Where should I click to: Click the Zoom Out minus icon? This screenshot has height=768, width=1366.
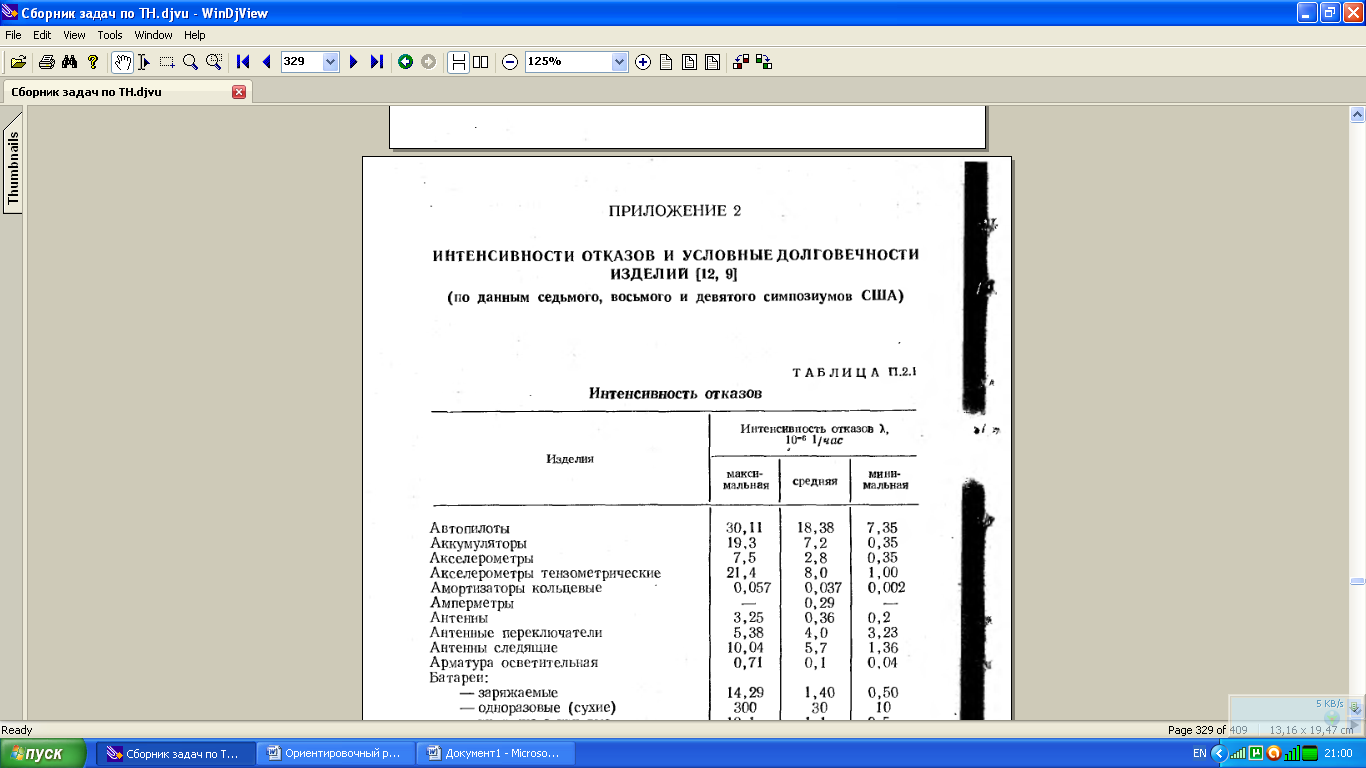pyautogui.click(x=510, y=62)
